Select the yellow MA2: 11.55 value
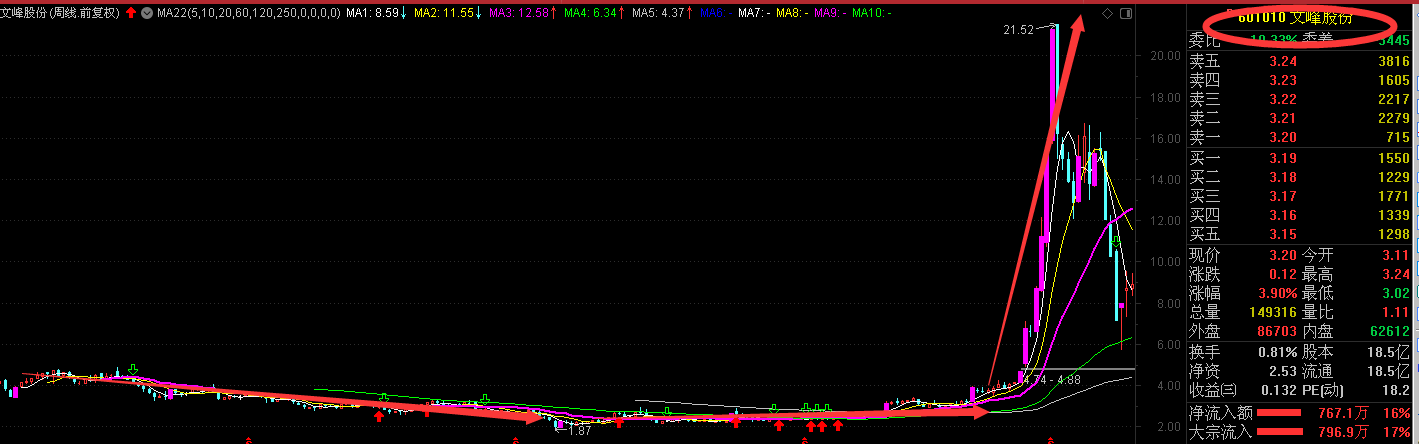 [x=445, y=13]
